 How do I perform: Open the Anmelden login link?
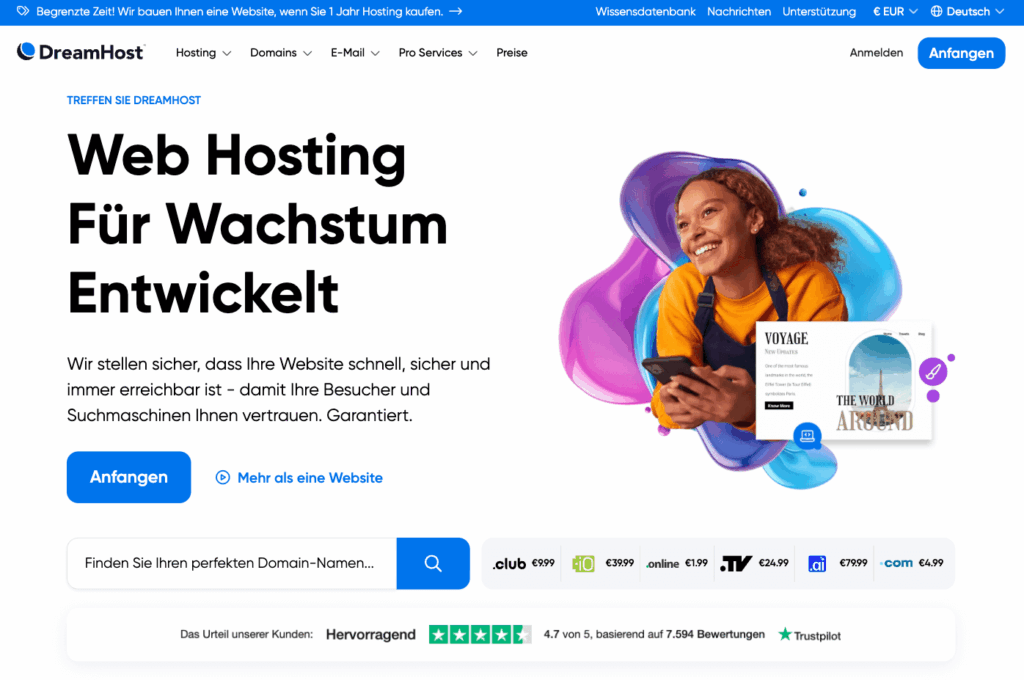point(876,53)
